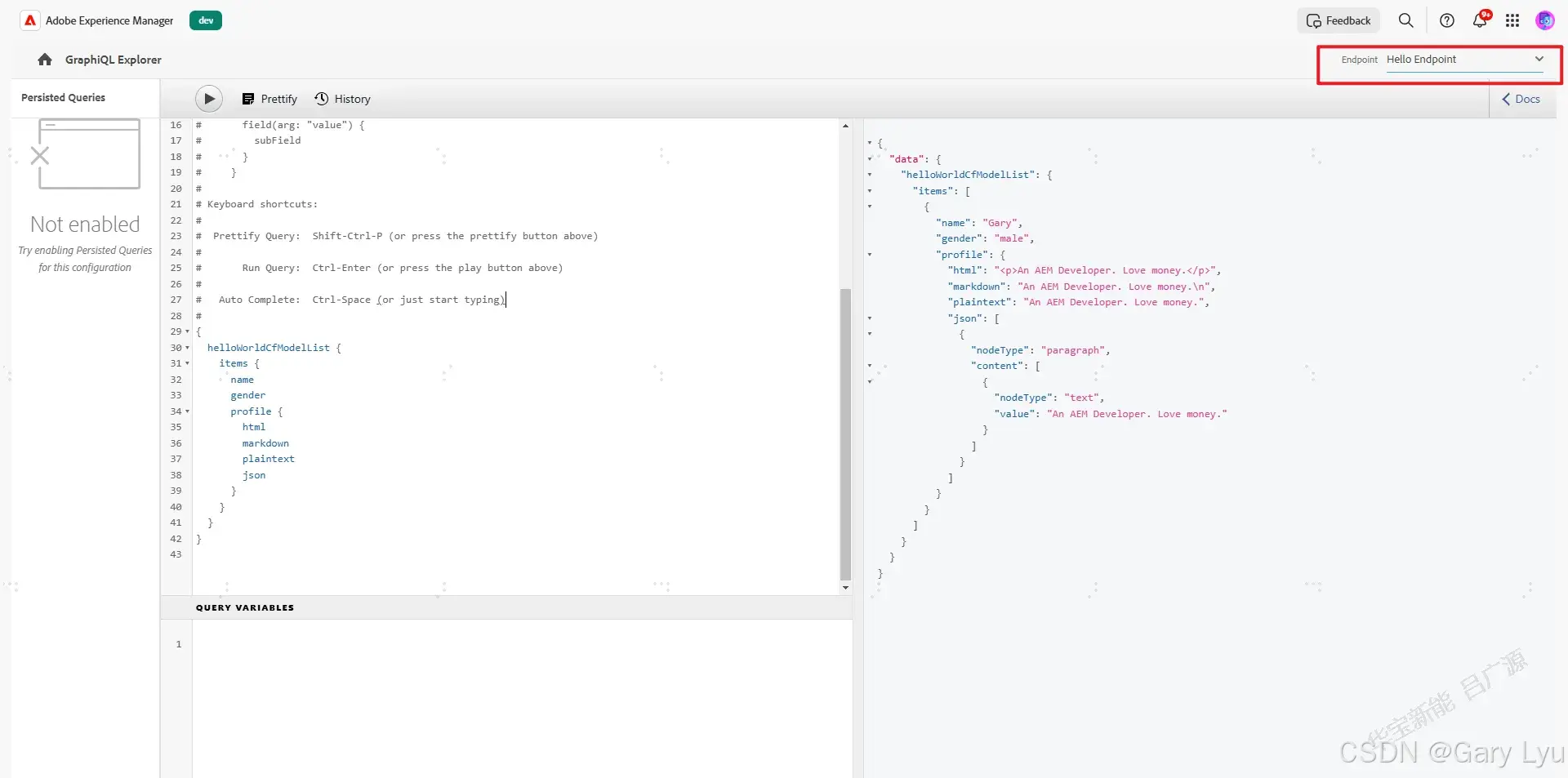1568x778 pixels.
Task: Click the GraphiQL Explorer title
Action: (x=114, y=60)
